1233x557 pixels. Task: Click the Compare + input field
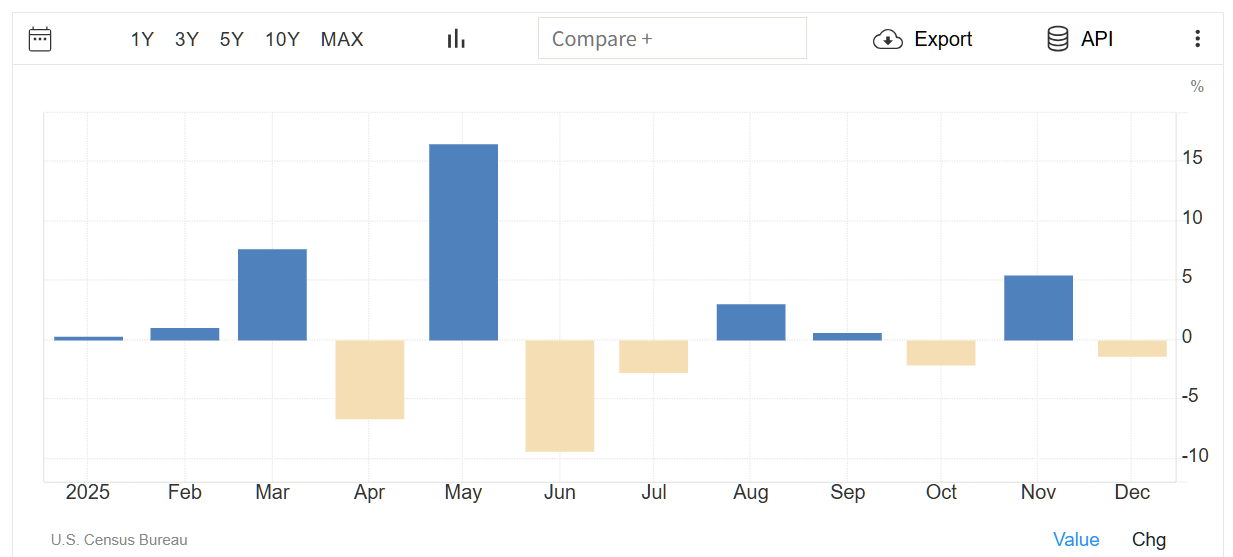click(672, 39)
